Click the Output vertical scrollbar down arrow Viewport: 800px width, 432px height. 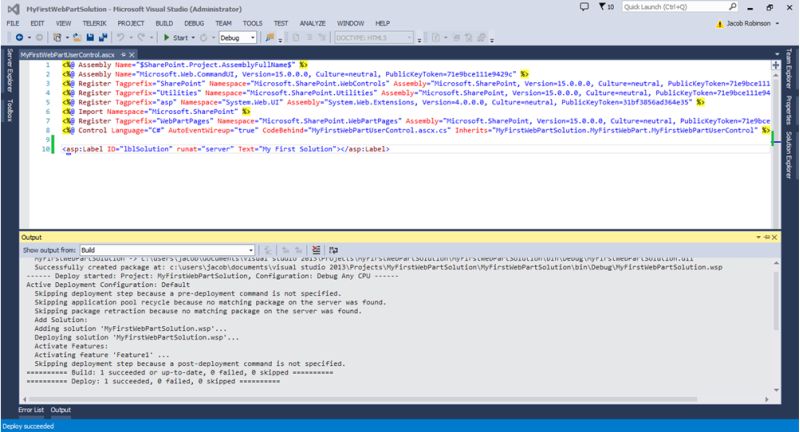[776, 390]
